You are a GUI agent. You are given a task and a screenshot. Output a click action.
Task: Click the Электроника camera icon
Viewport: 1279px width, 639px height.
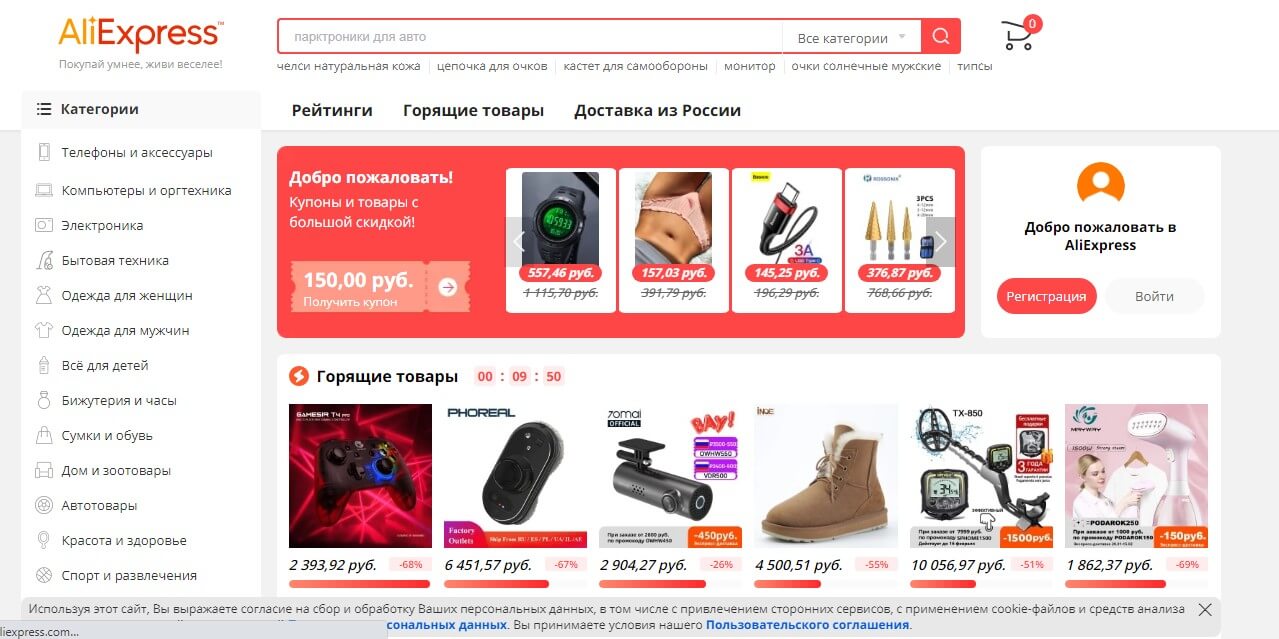point(44,226)
